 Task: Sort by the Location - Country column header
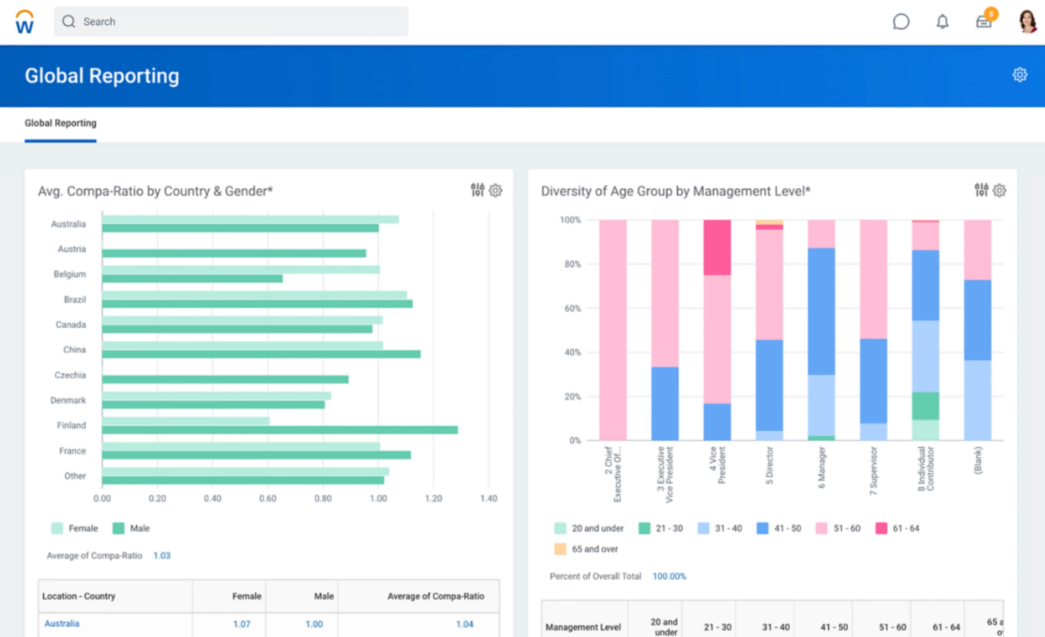coord(79,596)
